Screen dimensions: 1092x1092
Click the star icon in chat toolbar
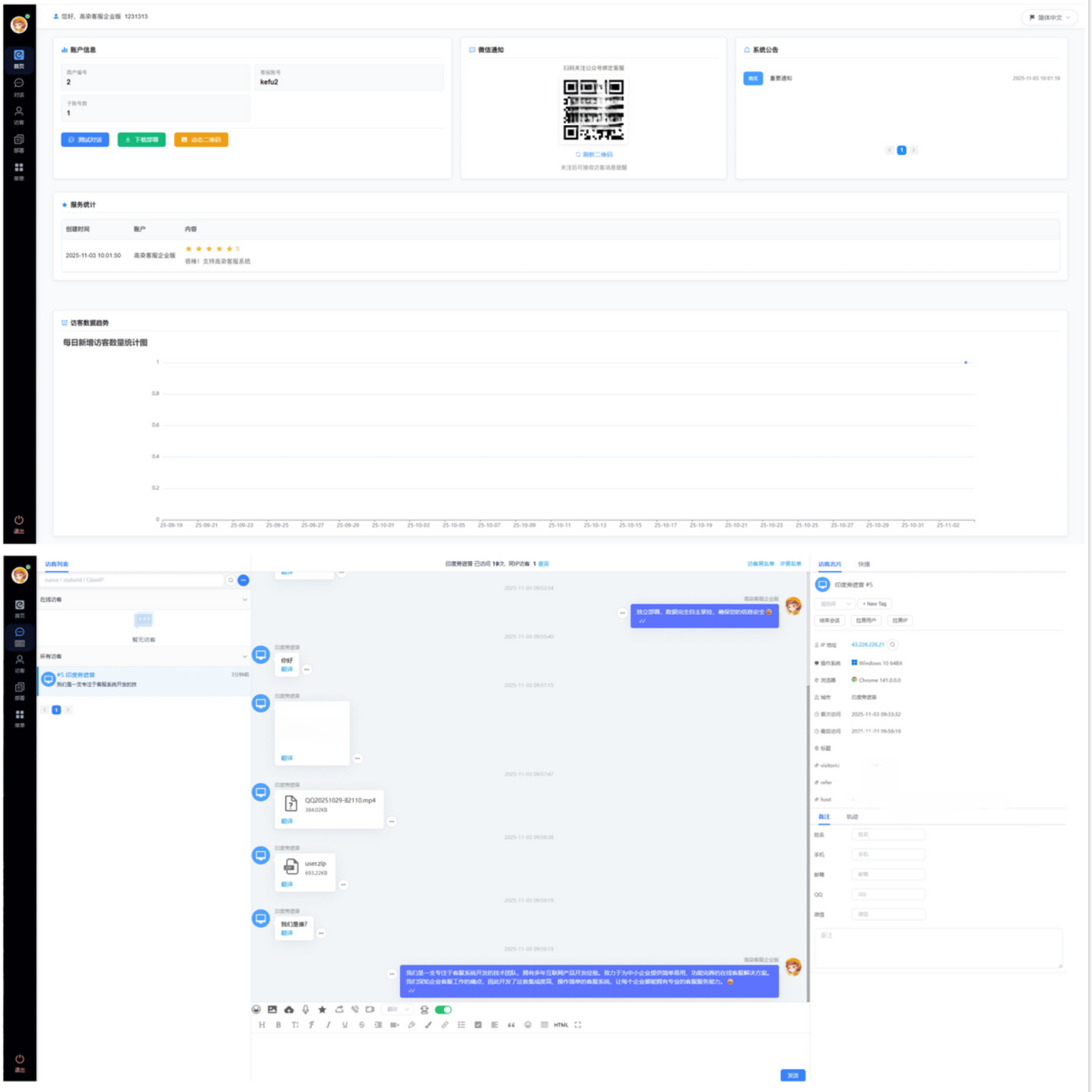pos(322,1009)
